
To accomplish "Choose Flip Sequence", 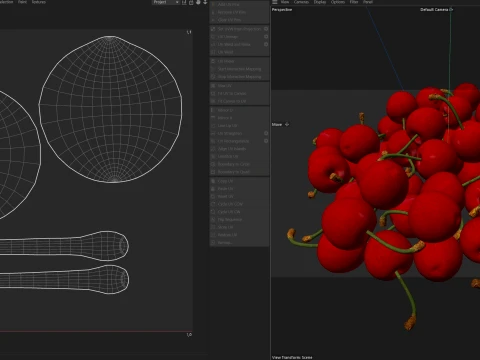I will pyautogui.click(x=239, y=220).
